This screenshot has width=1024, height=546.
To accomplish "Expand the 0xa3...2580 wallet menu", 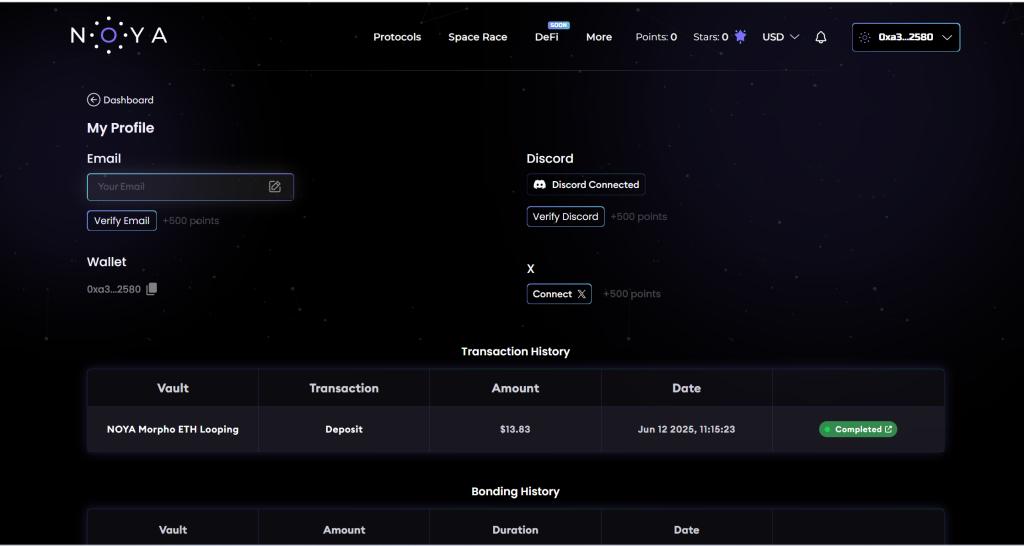I will pos(906,37).
